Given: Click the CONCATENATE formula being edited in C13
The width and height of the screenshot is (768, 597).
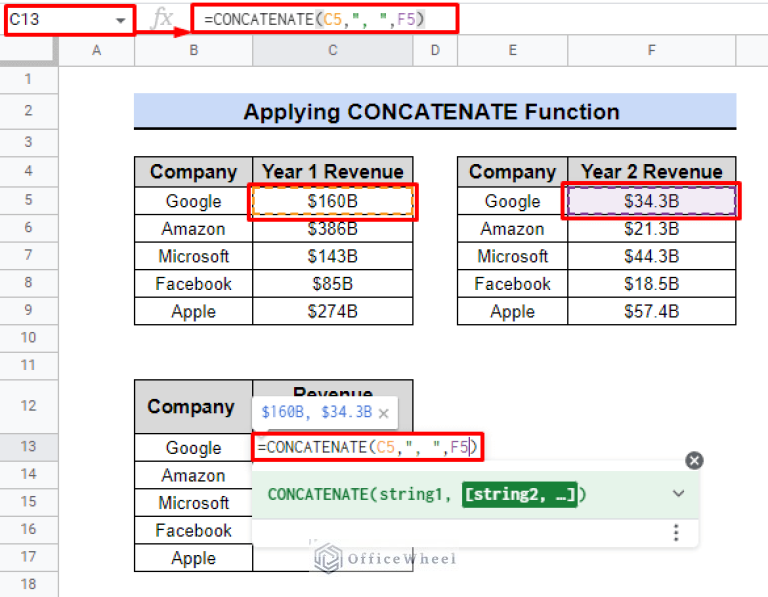Looking at the screenshot, I should pos(367,447).
